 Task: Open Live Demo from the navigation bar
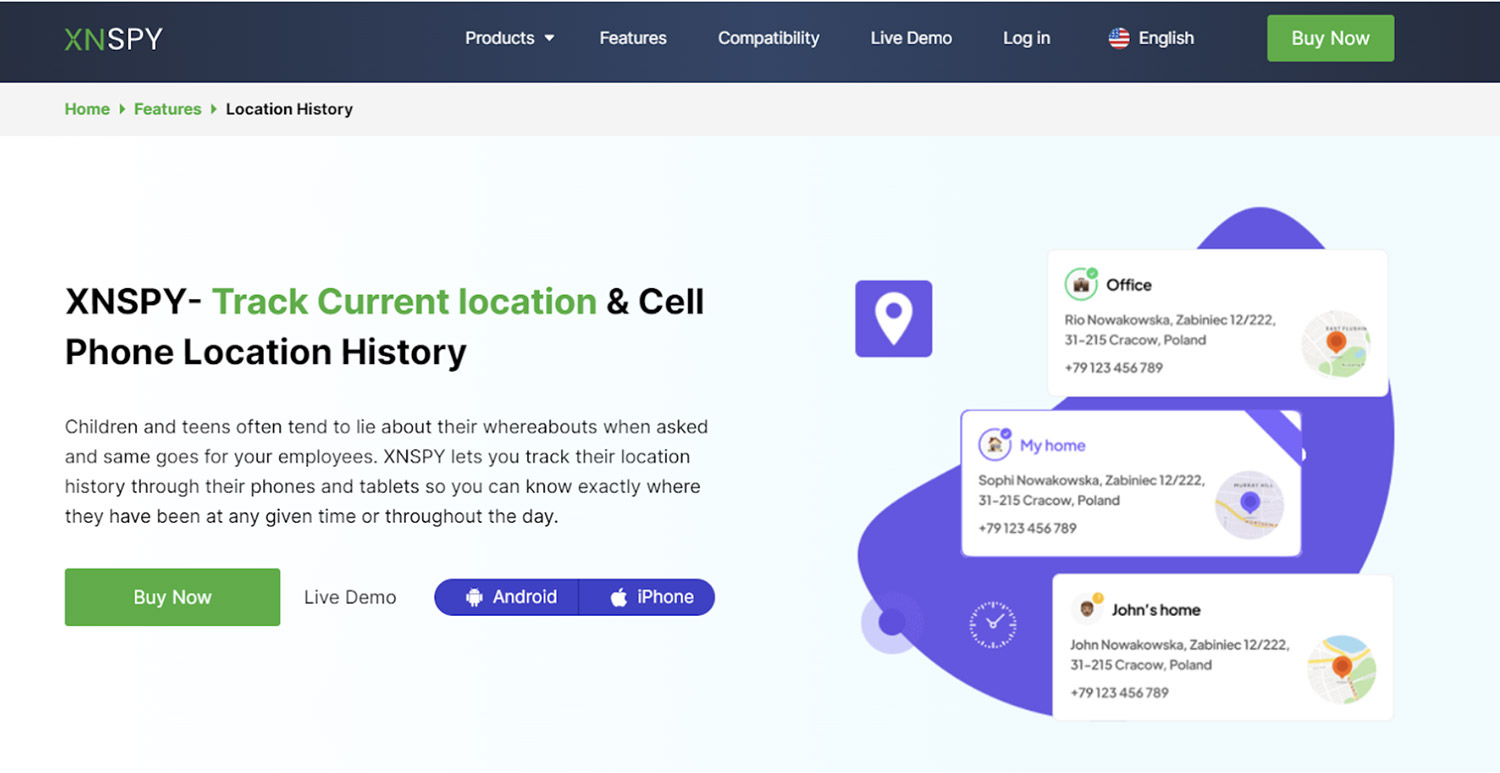[911, 38]
